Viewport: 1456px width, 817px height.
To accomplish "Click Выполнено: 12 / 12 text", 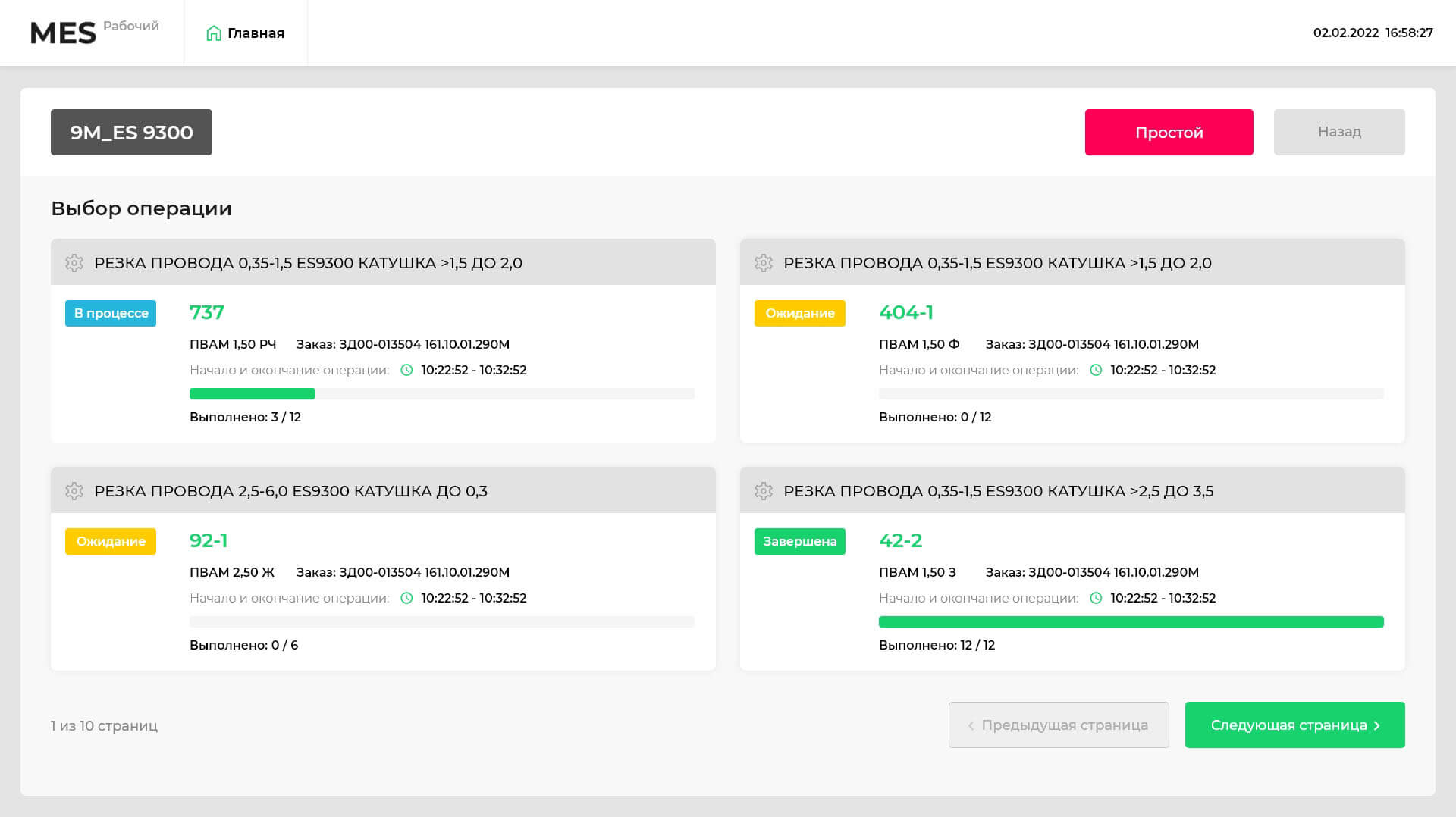I will tap(937, 645).
